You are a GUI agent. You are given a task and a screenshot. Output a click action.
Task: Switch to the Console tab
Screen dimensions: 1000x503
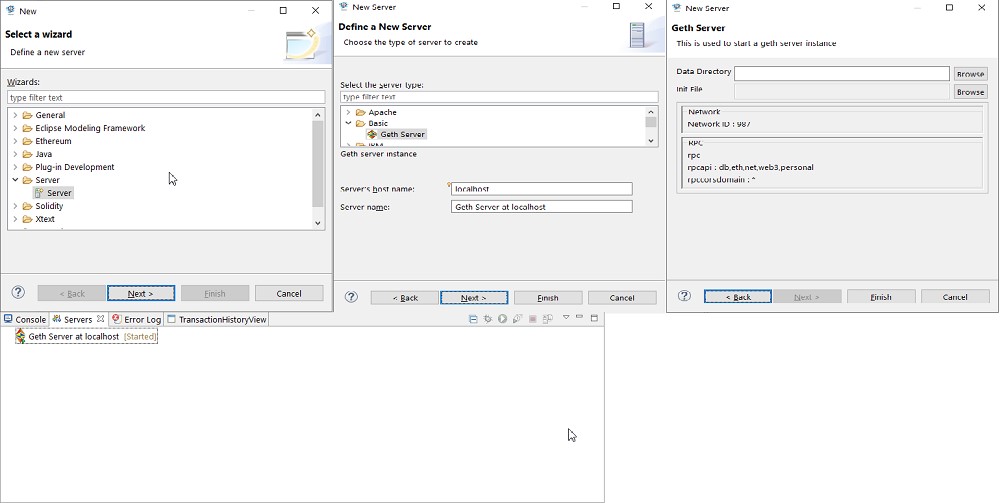point(25,319)
